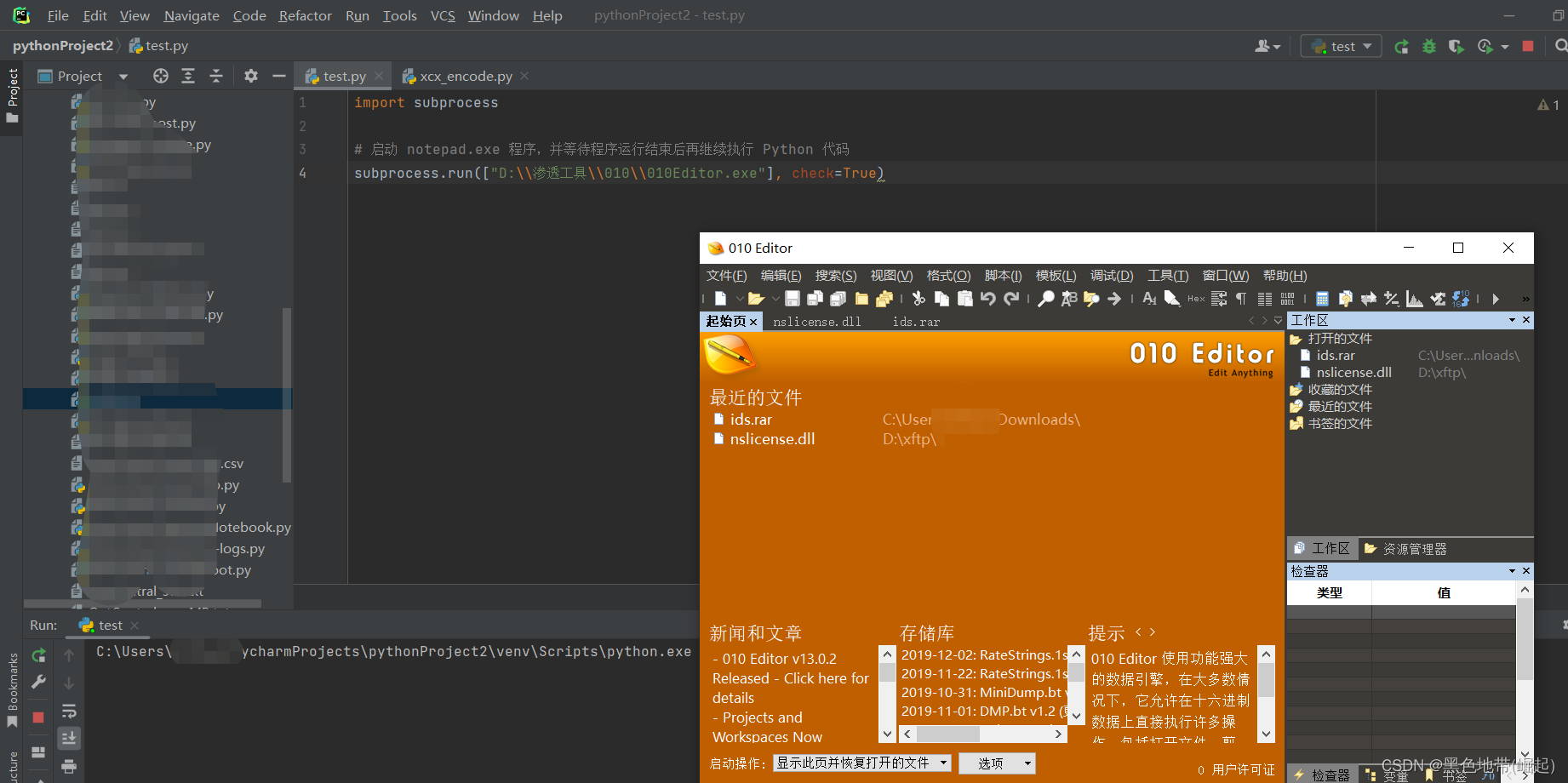1568x783 pixels.
Task: Click Collapse All icon in Project panel
Action: pyautogui.click(x=216, y=76)
